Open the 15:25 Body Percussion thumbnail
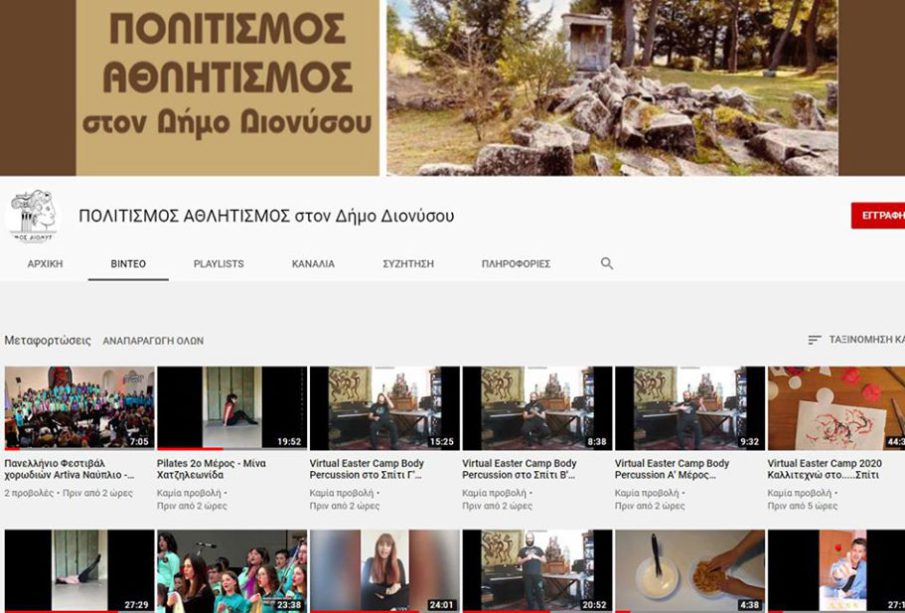The width and height of the screenshot is (905, 613). point(384,408)
